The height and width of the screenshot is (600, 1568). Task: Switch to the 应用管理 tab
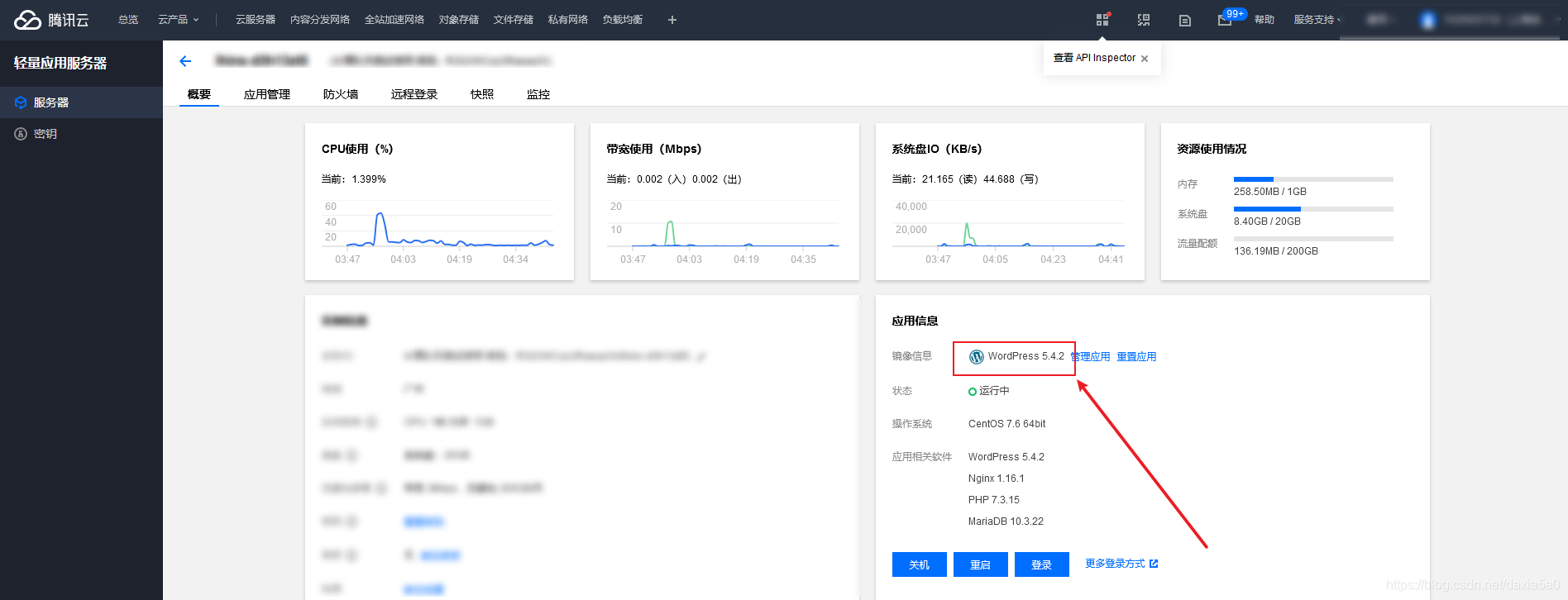267,94
